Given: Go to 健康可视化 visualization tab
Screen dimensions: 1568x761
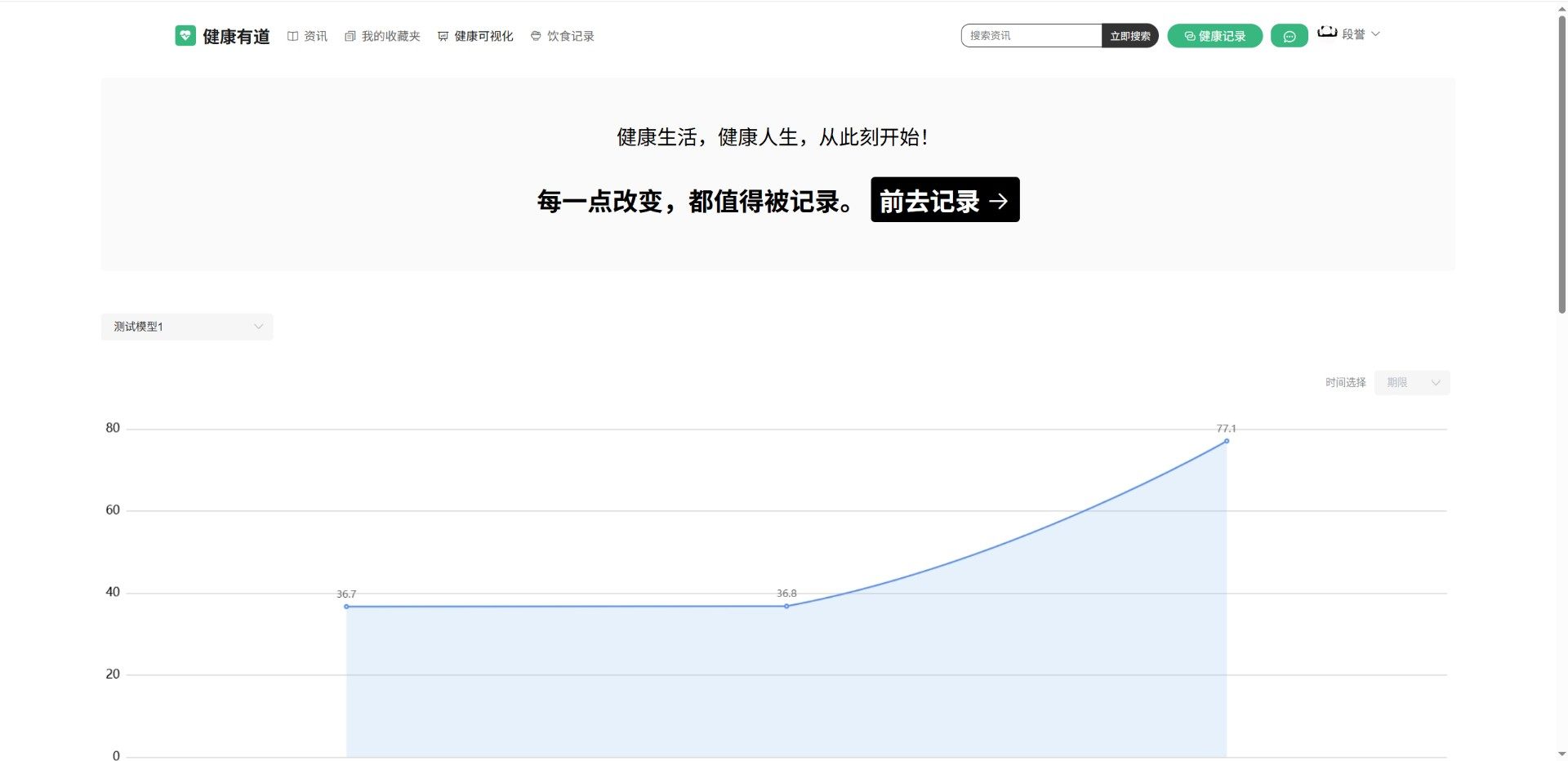Looking at the screenshot, I should pos(475,36).
